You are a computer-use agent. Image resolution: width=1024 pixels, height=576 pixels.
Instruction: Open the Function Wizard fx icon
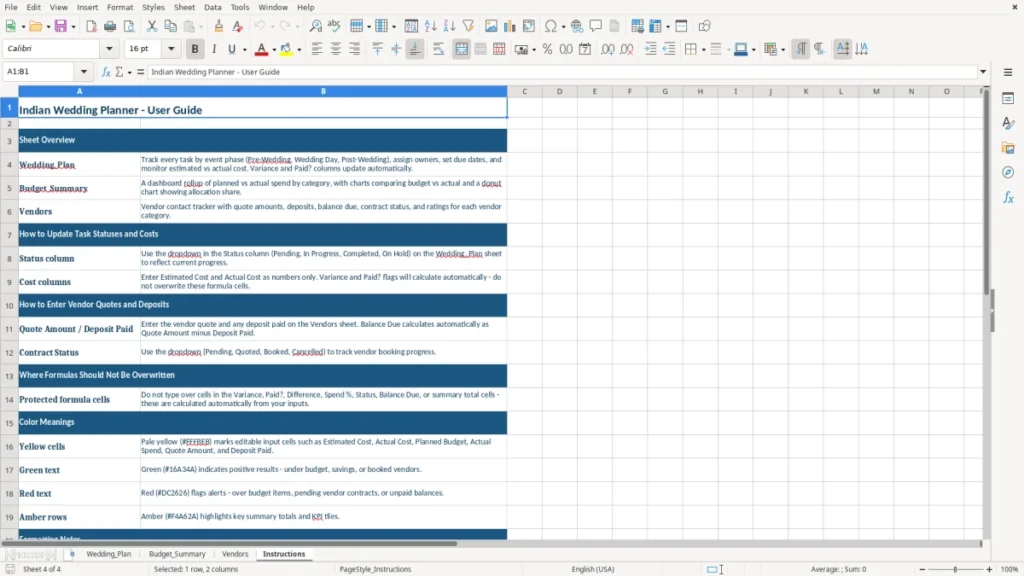pos(106,72)
